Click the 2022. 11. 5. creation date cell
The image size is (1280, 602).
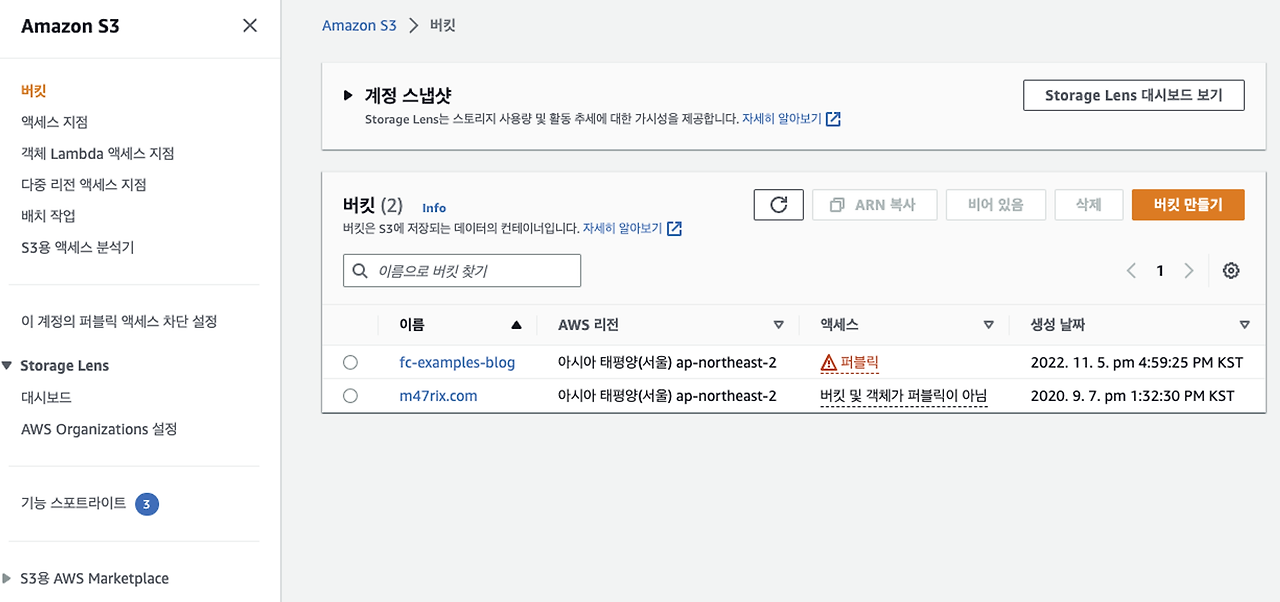(1136, 363)
